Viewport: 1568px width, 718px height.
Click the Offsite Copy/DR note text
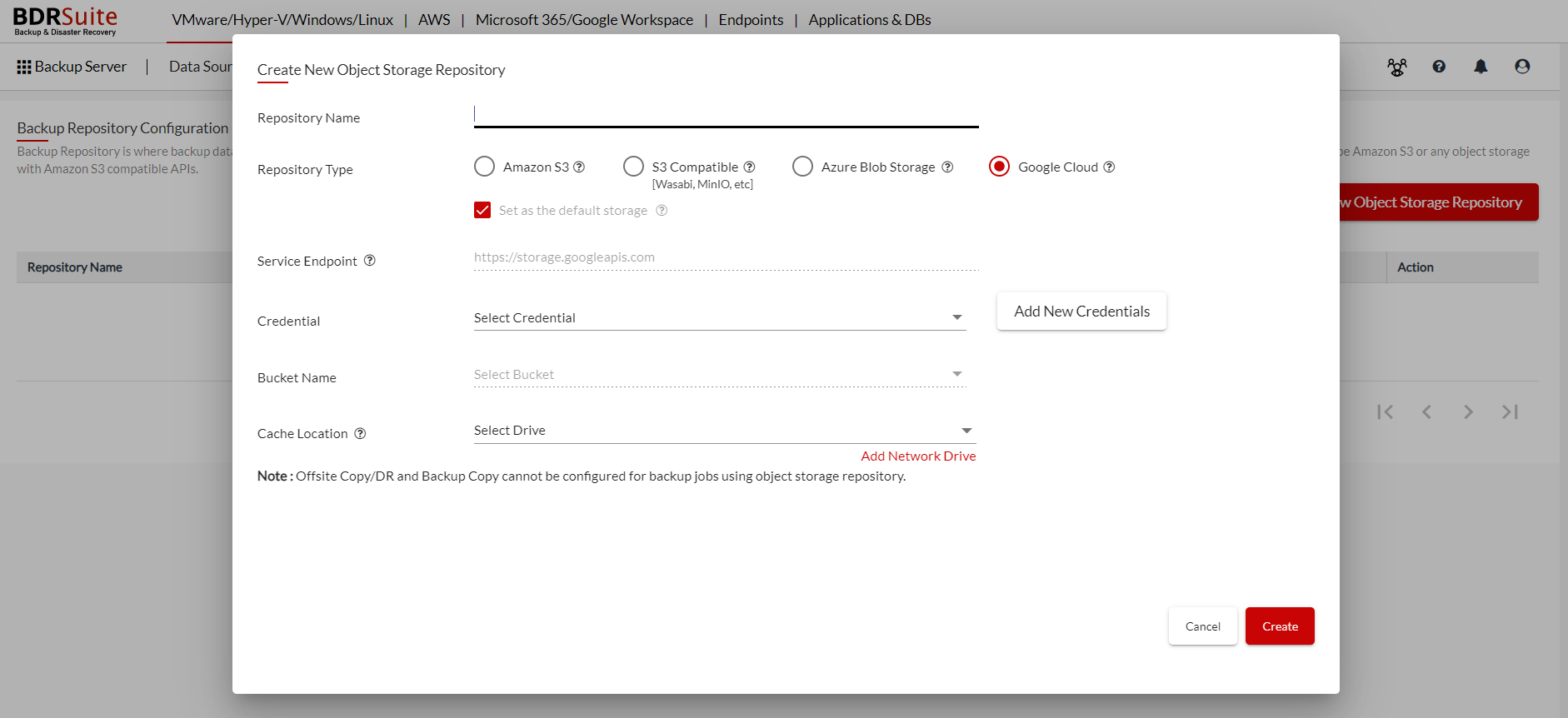coord(582,476)
